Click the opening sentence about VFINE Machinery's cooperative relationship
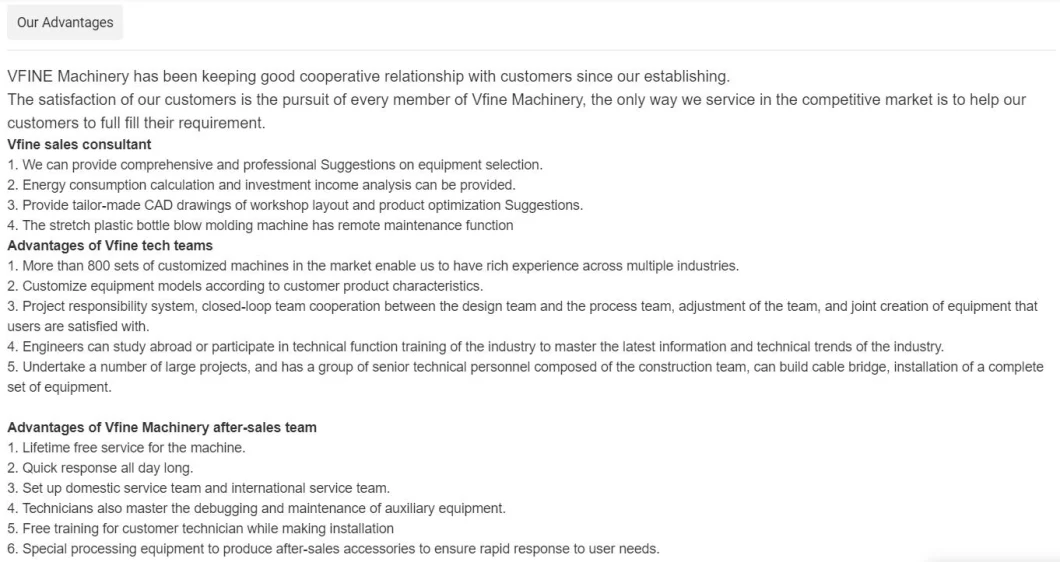 368,77
